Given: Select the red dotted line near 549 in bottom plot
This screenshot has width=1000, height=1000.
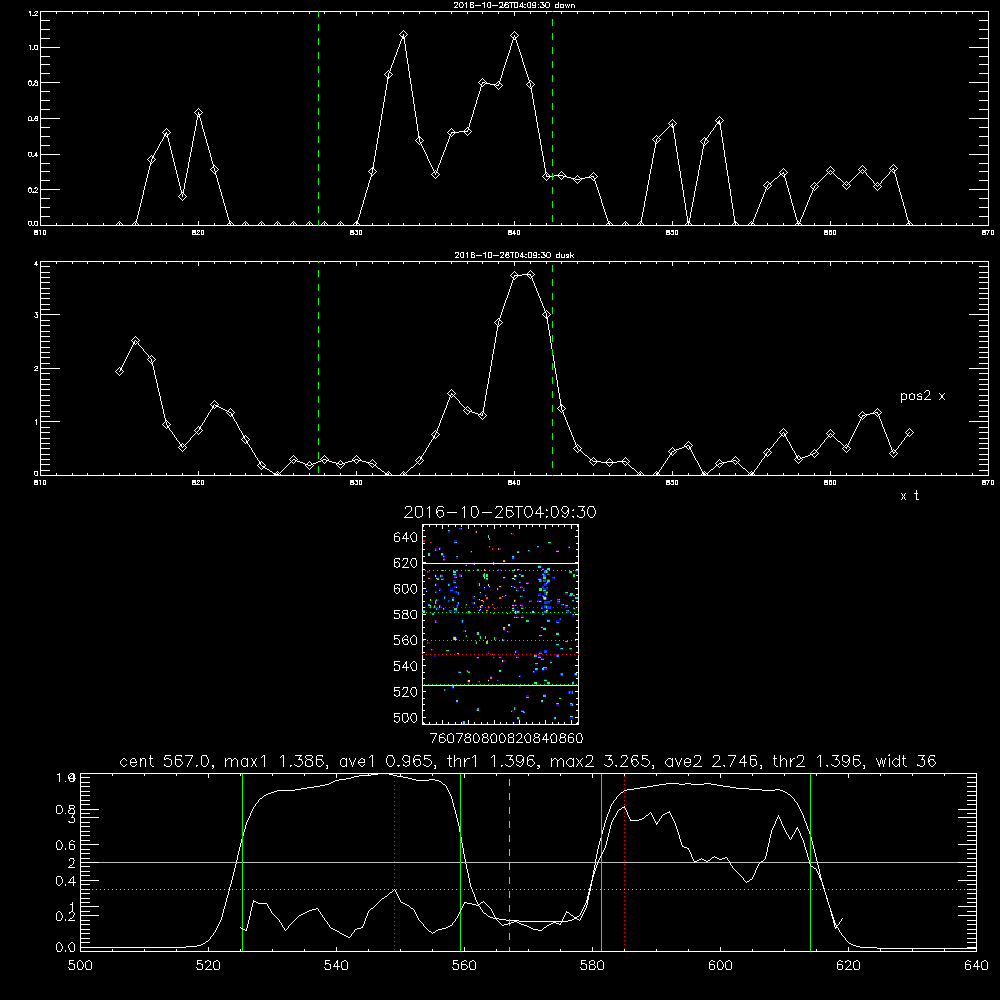Looking at the screenshot, I should click(395, 861).
